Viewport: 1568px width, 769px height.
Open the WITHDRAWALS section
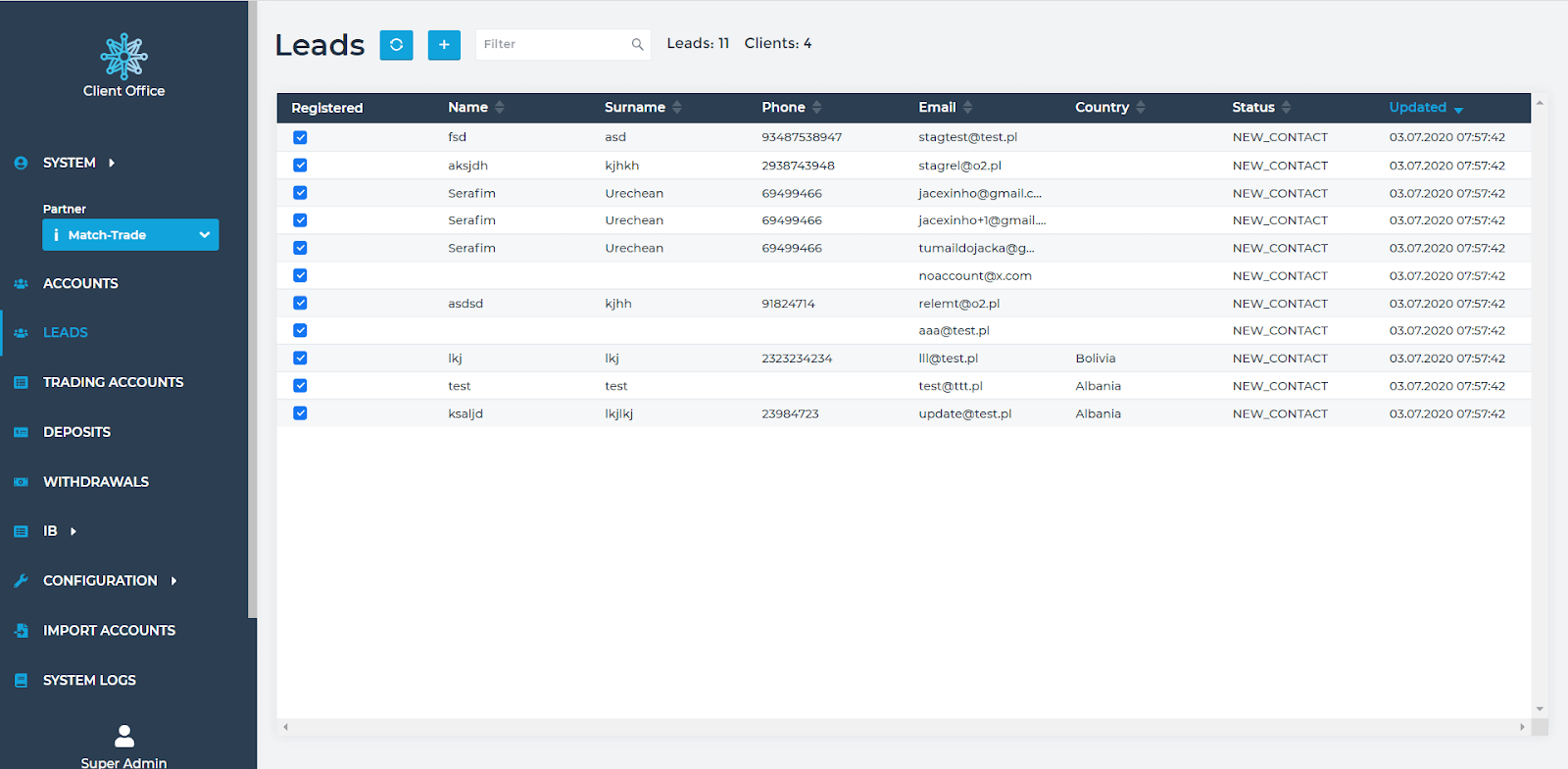[x=96, y=482]
